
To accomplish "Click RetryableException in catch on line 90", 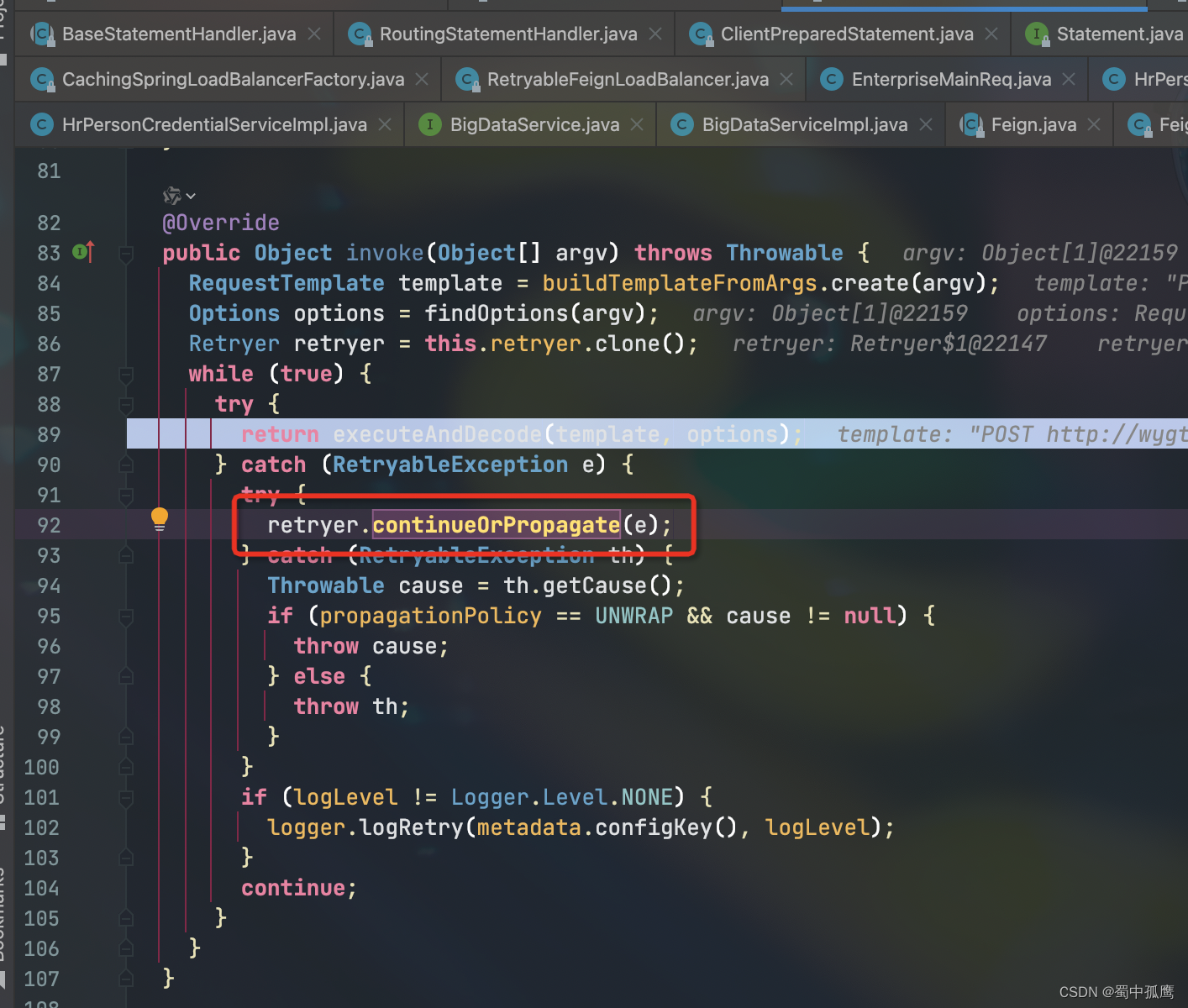I will 450,465.
